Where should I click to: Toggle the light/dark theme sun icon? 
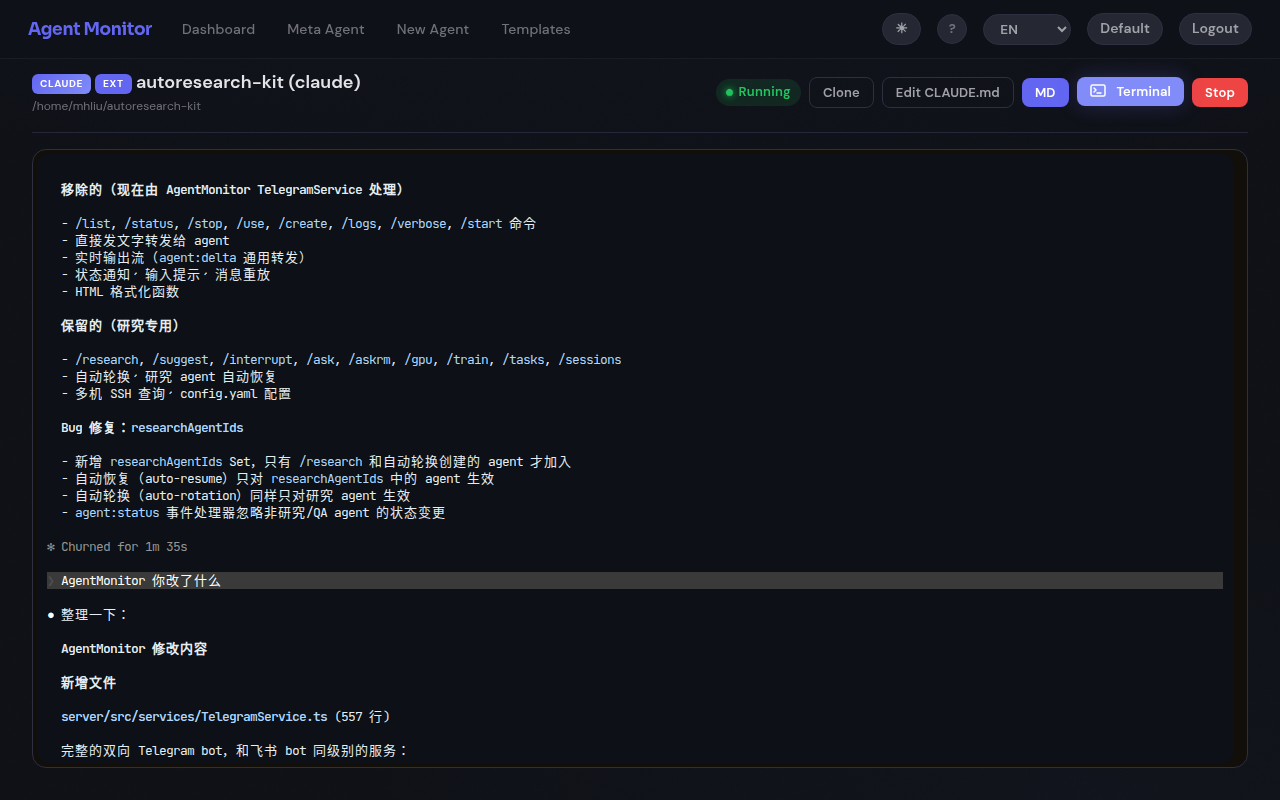901,29
